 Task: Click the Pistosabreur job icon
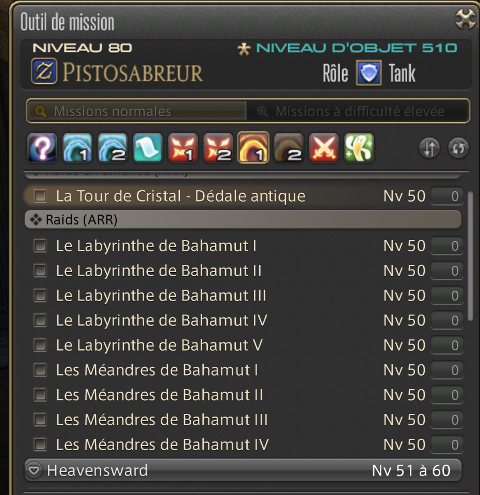44,71
